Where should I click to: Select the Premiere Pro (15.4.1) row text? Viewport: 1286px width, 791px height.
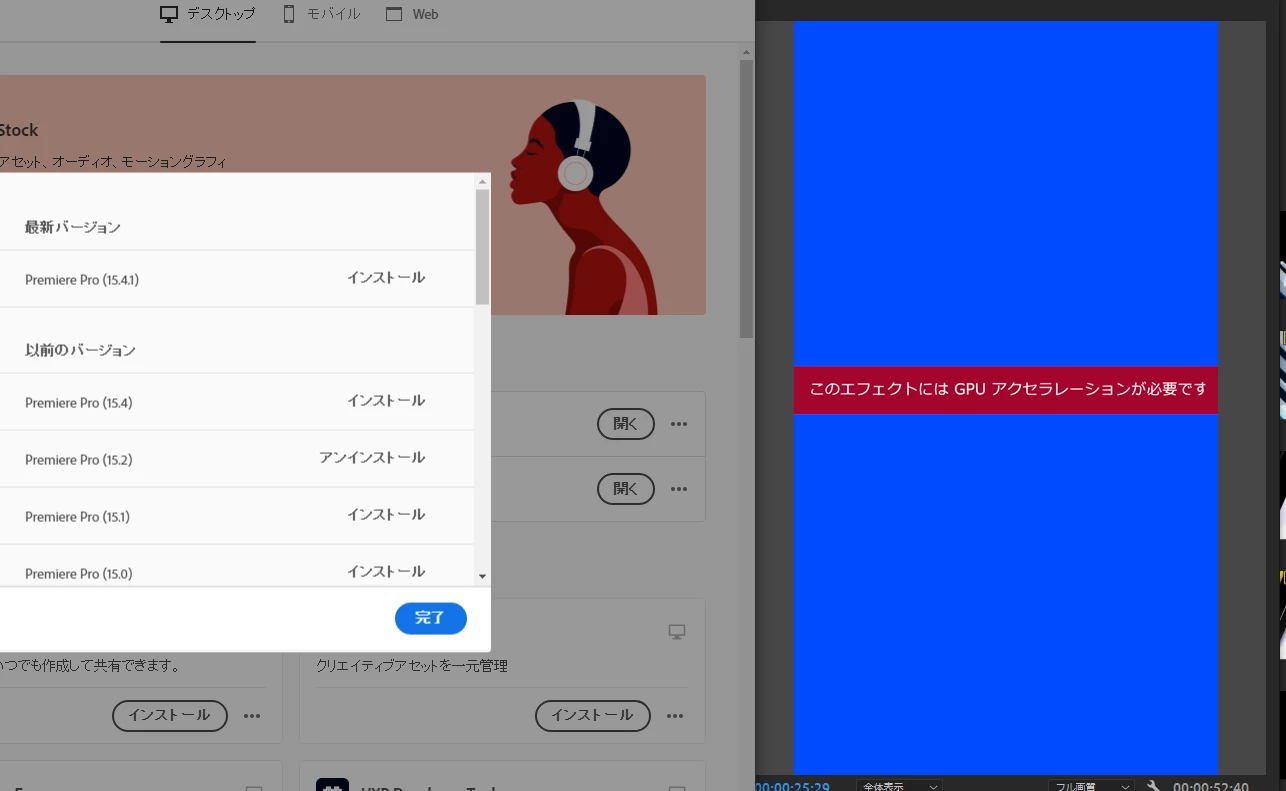[82, 280]
